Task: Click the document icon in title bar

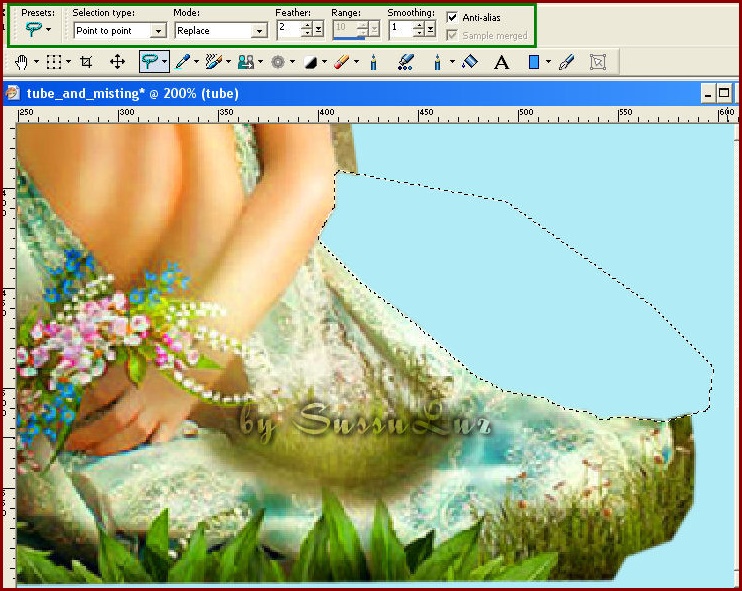Action: point(13,93)
